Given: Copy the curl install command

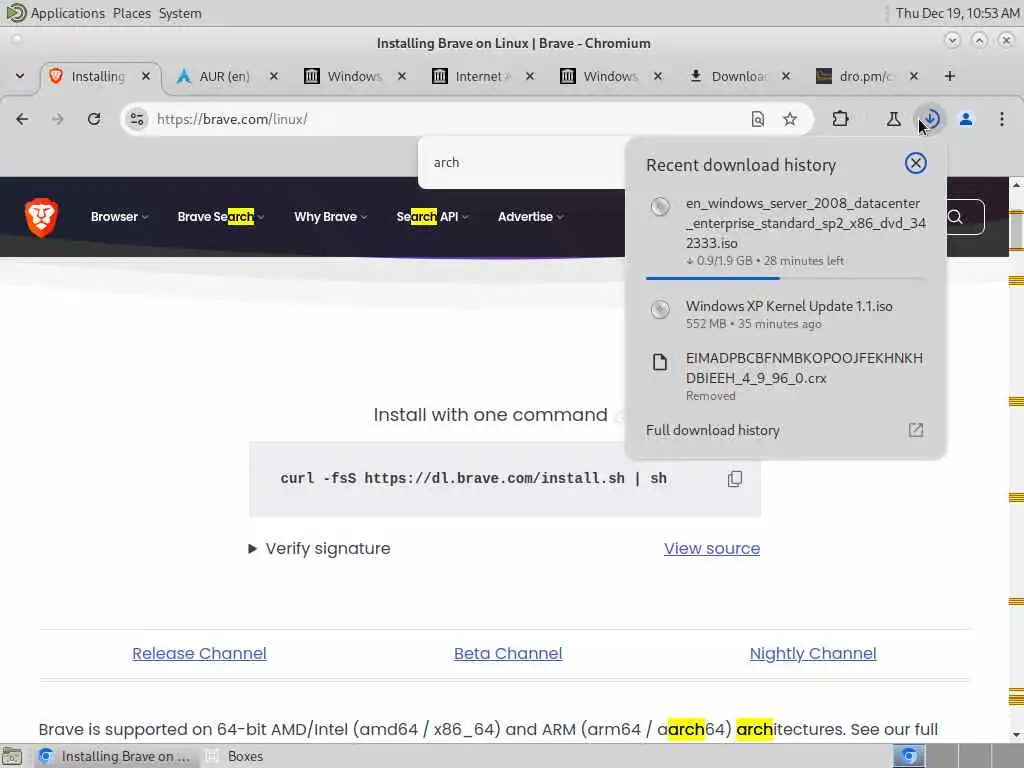Looking at the screenshot, I should pyautogui.click(x=735, y=479).
